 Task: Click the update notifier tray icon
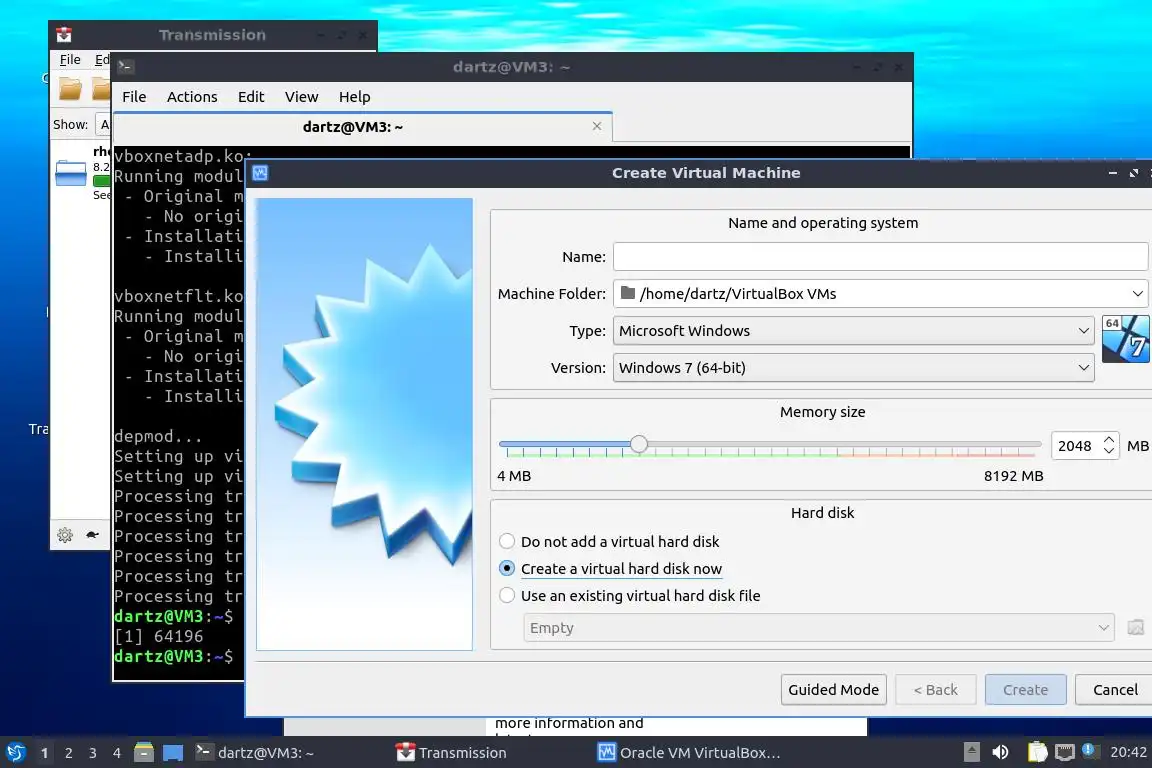(x=1090, y=751)
